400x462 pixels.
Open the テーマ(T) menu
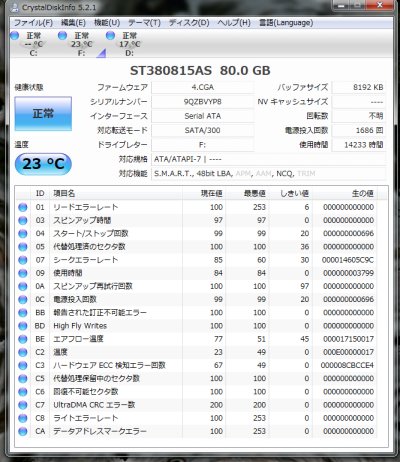click(x=144, y=23)
